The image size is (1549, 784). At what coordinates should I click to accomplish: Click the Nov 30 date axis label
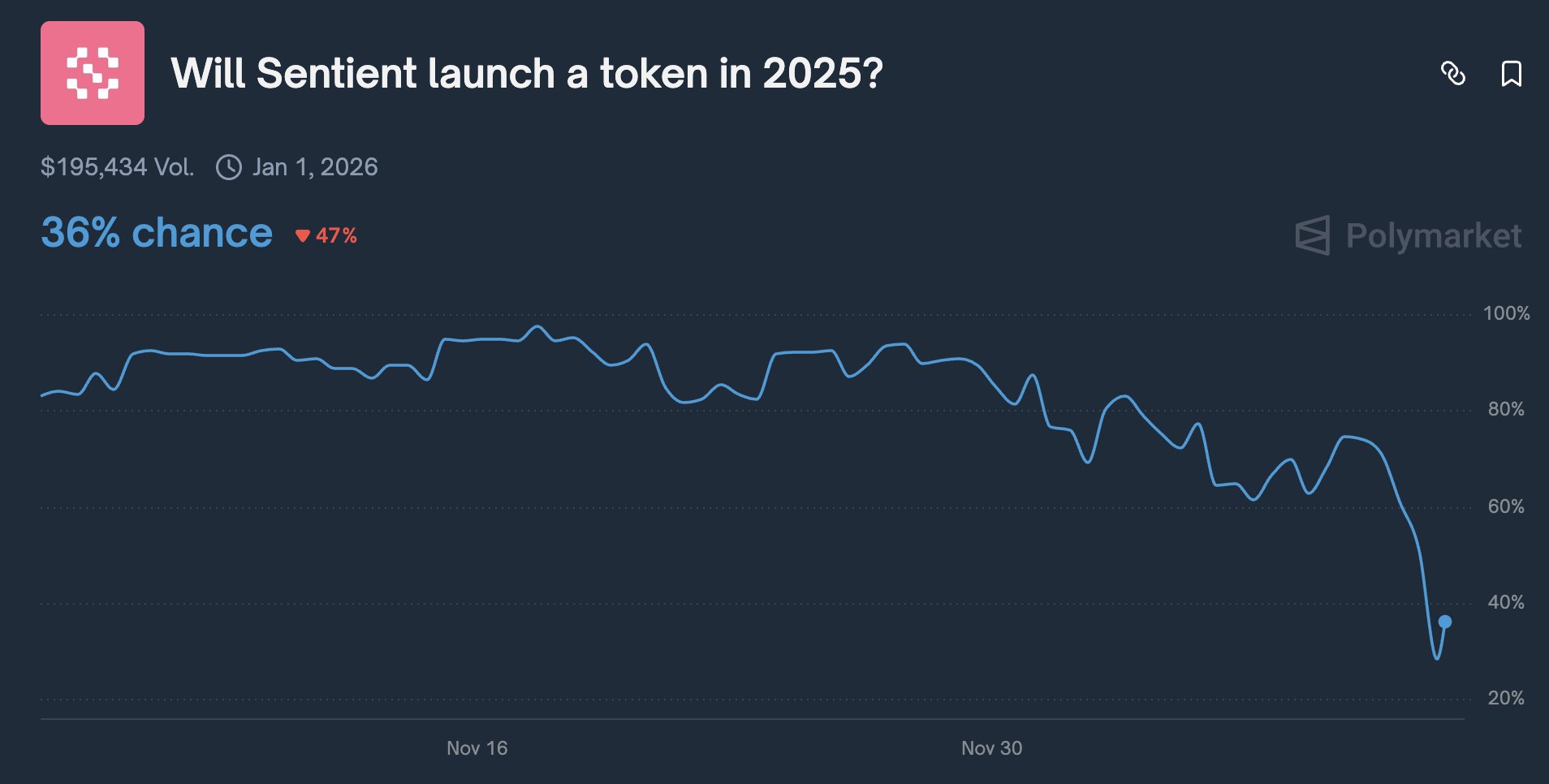(x=991, y=748)
